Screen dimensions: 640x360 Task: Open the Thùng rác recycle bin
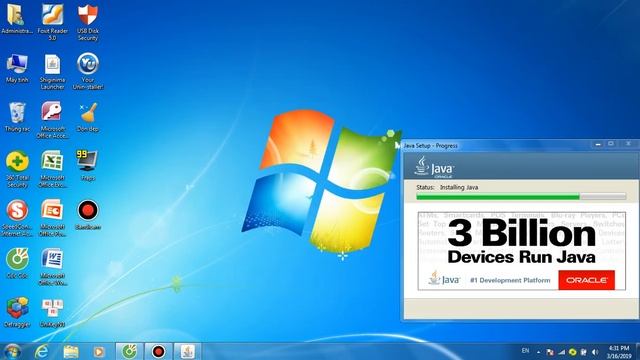(x=17, y=117)
